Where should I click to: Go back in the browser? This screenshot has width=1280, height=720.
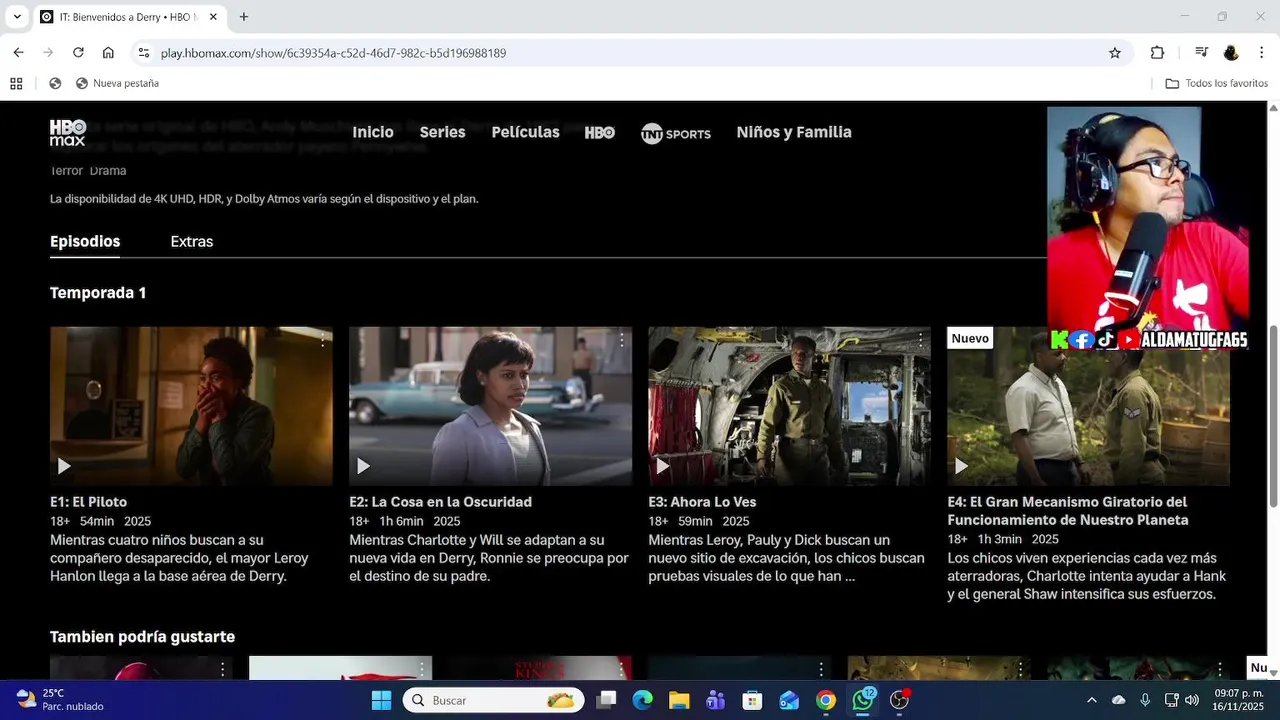pyautogui.click(x=18, y=53)
